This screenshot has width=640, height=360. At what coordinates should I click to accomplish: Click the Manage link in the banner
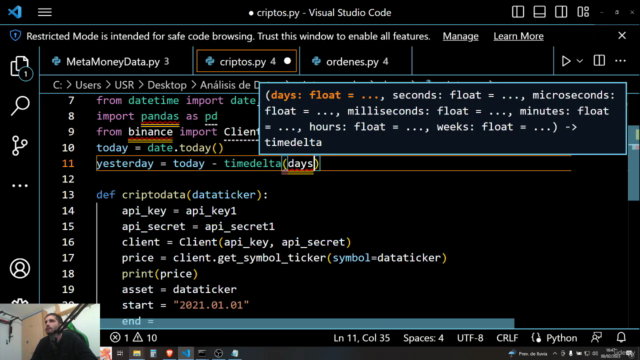point(460,36)
